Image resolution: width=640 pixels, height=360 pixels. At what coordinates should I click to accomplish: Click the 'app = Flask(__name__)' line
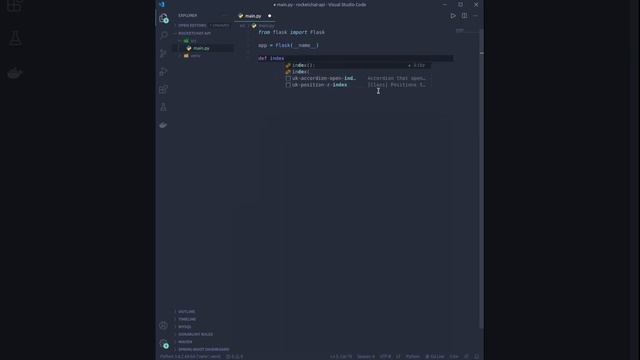[x=288, y=45]
